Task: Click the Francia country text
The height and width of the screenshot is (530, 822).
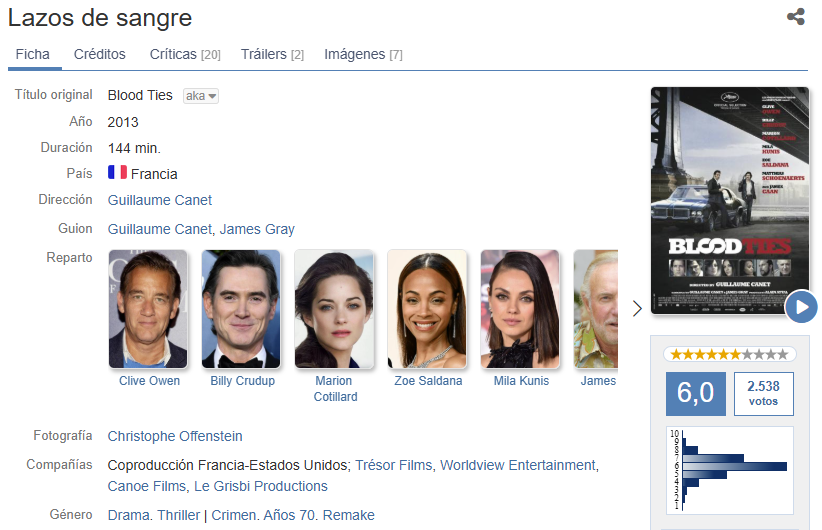Action: pyautogui.click(x=154, y=174)
